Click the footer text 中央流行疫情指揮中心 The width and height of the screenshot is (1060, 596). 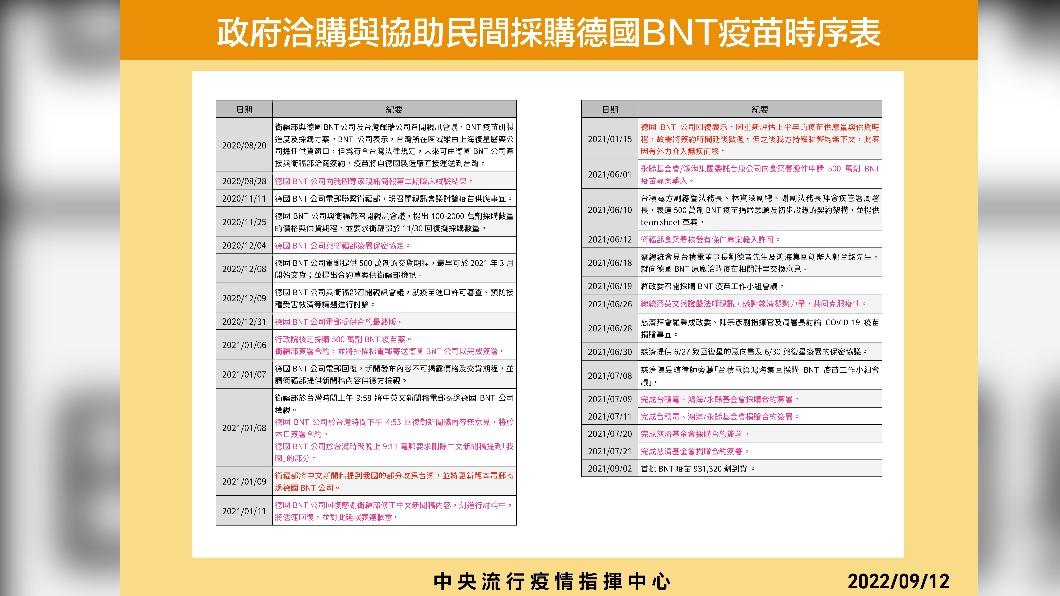pos(552,581)
